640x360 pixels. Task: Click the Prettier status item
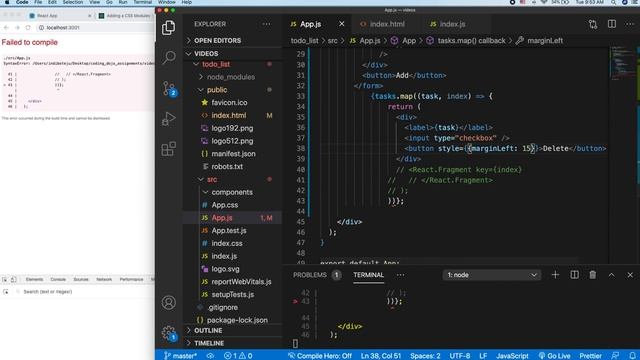click(x=590, y=356)
